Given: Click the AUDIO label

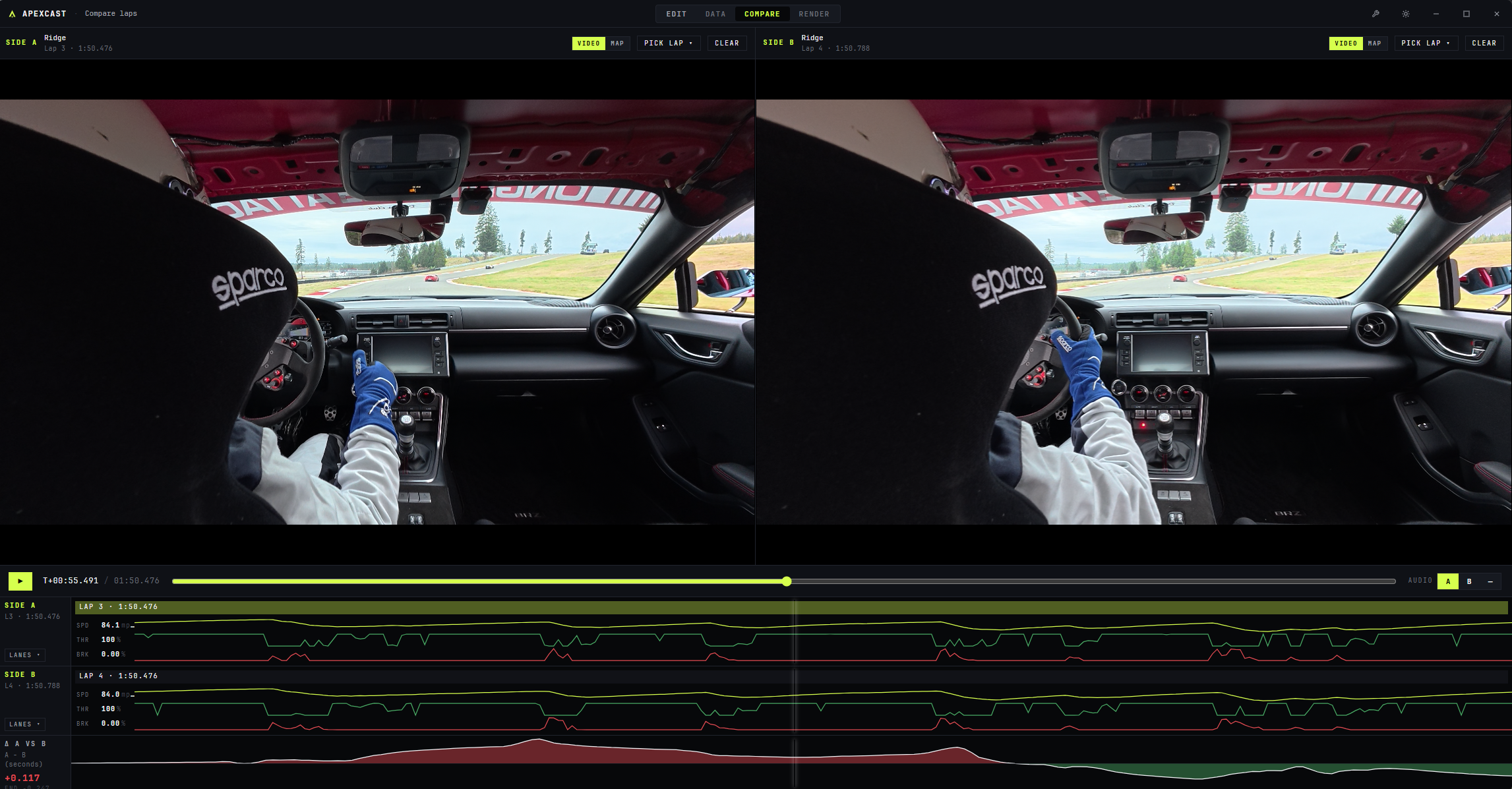Looking at the screenshot, I should click(x=1420, y=581).
